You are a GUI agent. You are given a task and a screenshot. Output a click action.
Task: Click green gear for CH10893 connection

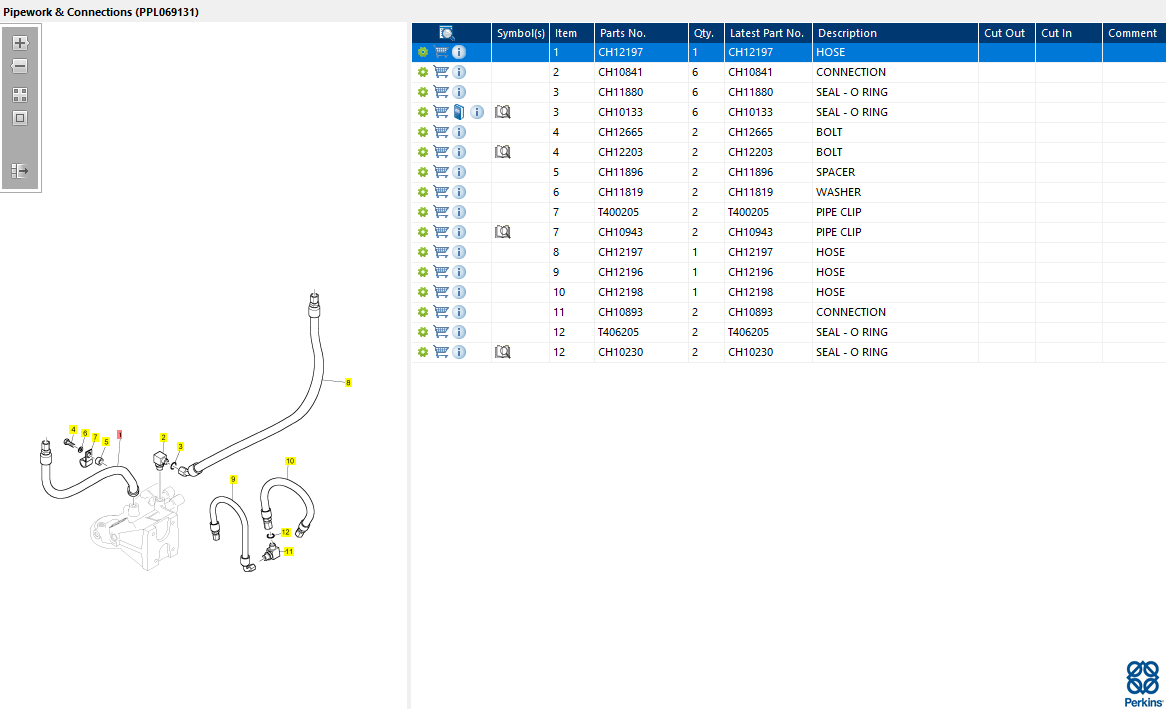pos(422,312)
